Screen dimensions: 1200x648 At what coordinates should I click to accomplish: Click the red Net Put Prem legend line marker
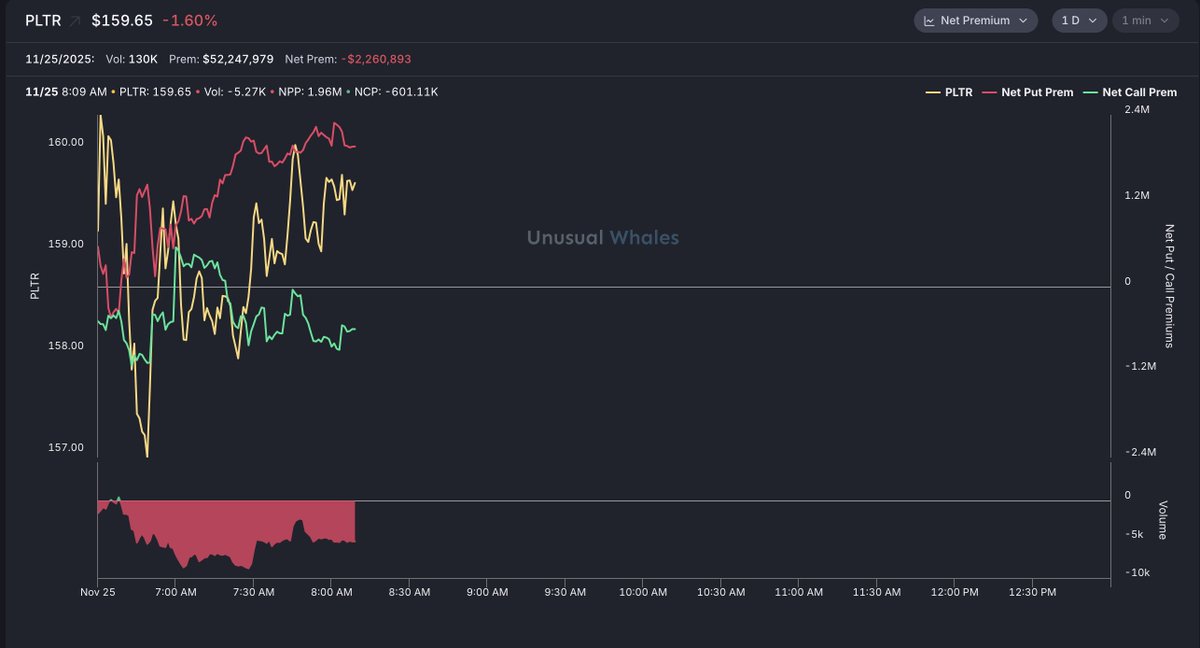coord(989,92)
